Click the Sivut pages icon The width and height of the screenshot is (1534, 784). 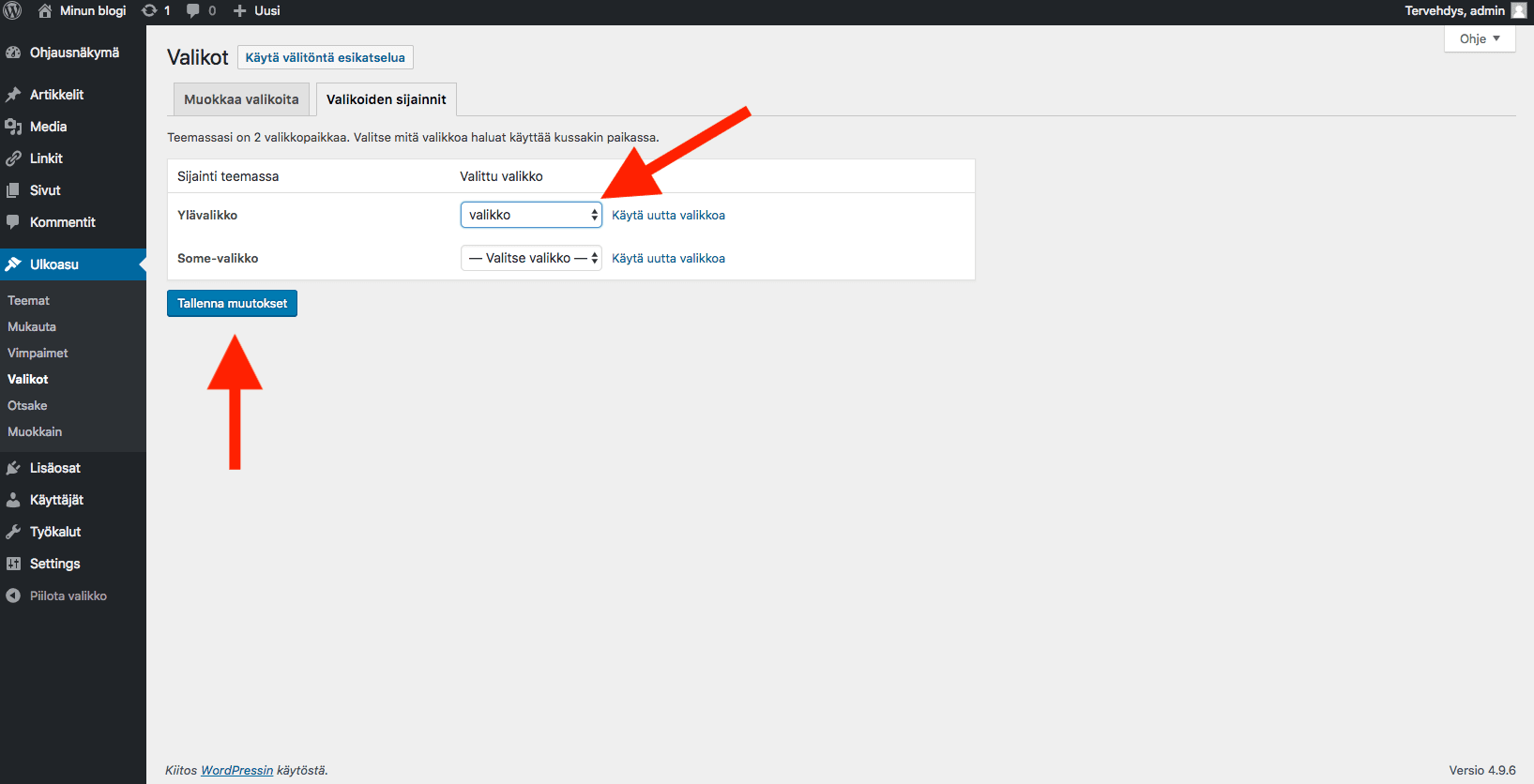[13, 190]
